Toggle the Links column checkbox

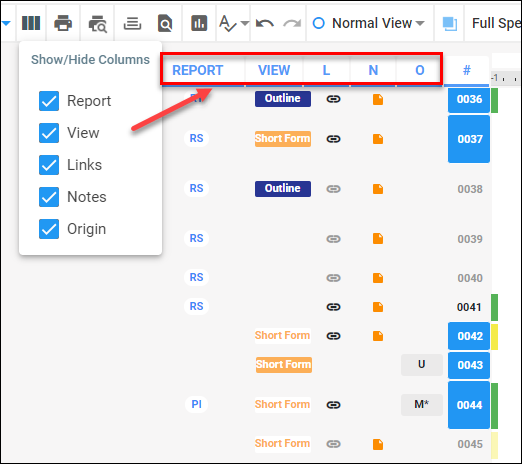pos(49,165)
